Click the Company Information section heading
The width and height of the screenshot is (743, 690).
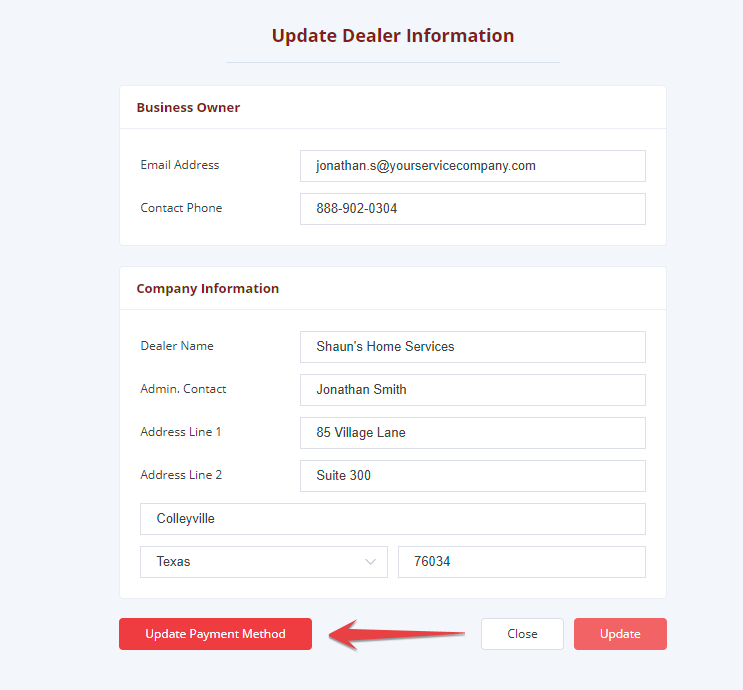(208, 288)
